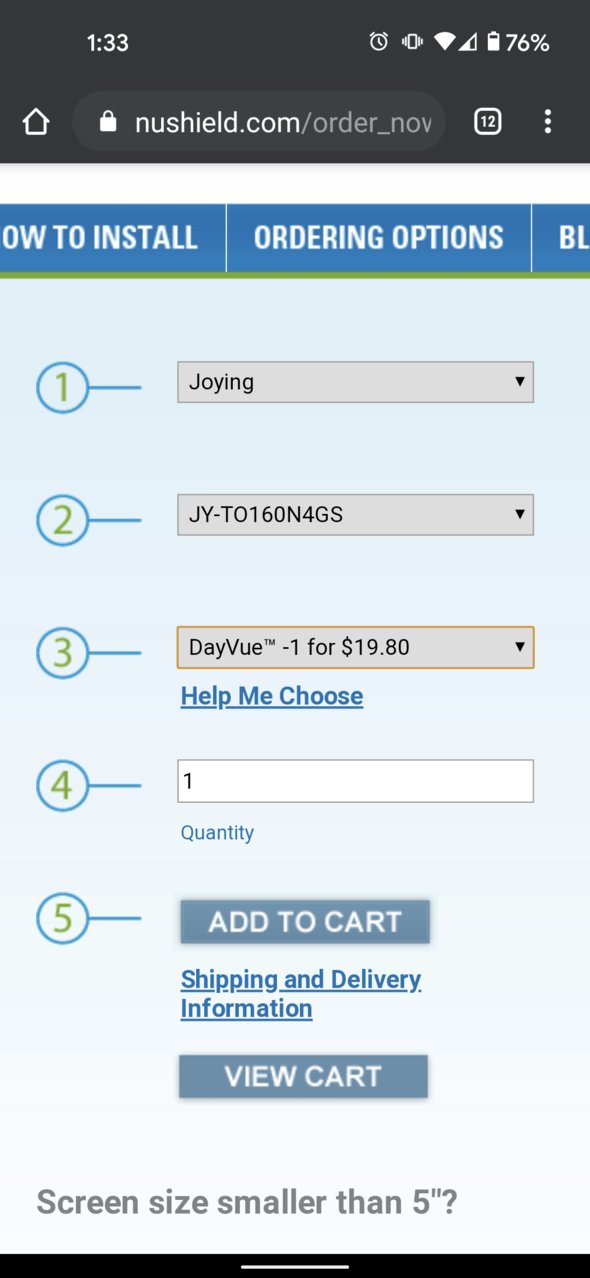
Task: Tap the step 4 circle icon
Action: click(63, 785)
